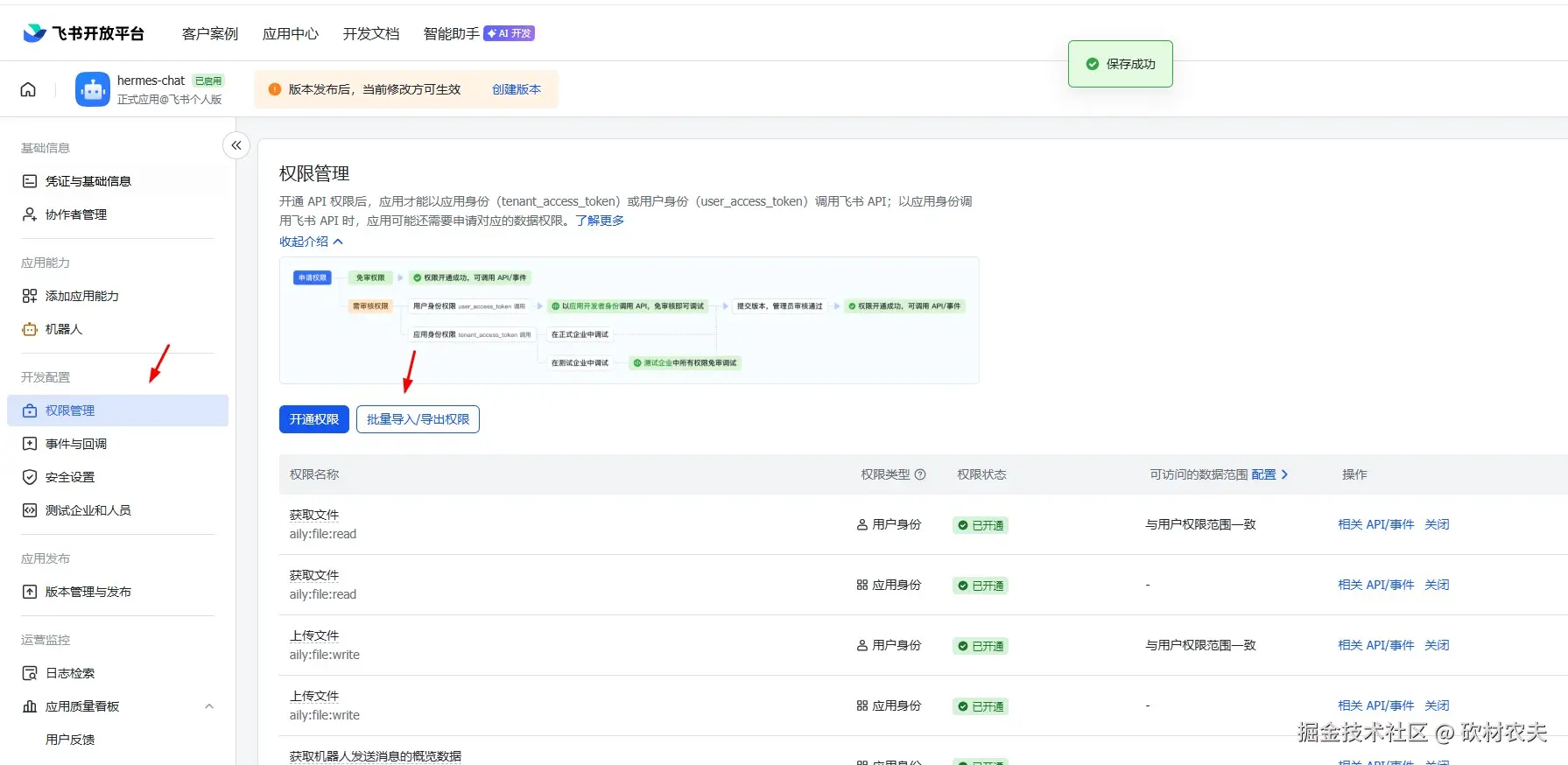Click the AI 开发 badge
Screen dimensions: 1568x765
click(x=509, y=33)
